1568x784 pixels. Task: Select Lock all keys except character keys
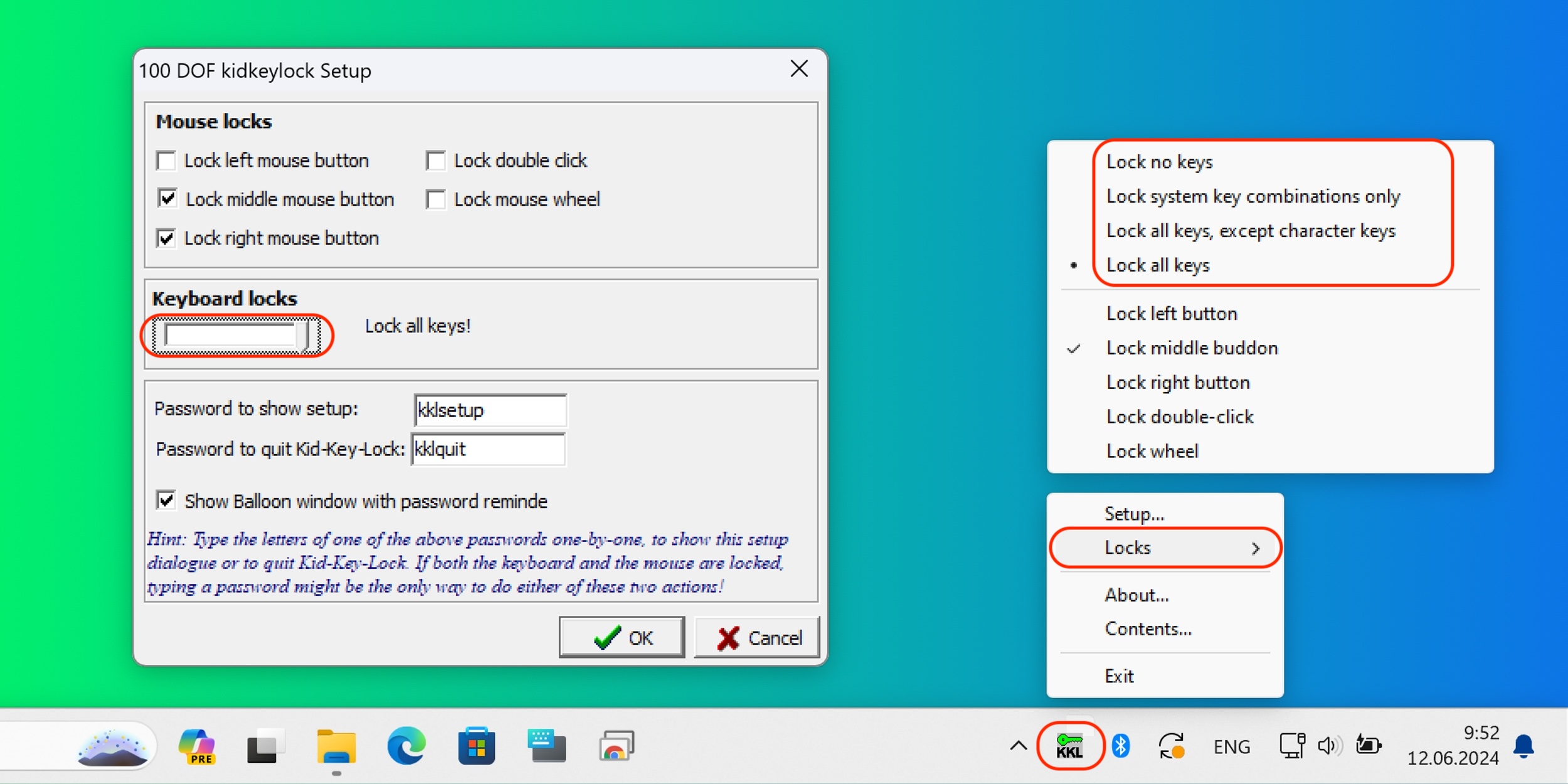coord(1250,230)
